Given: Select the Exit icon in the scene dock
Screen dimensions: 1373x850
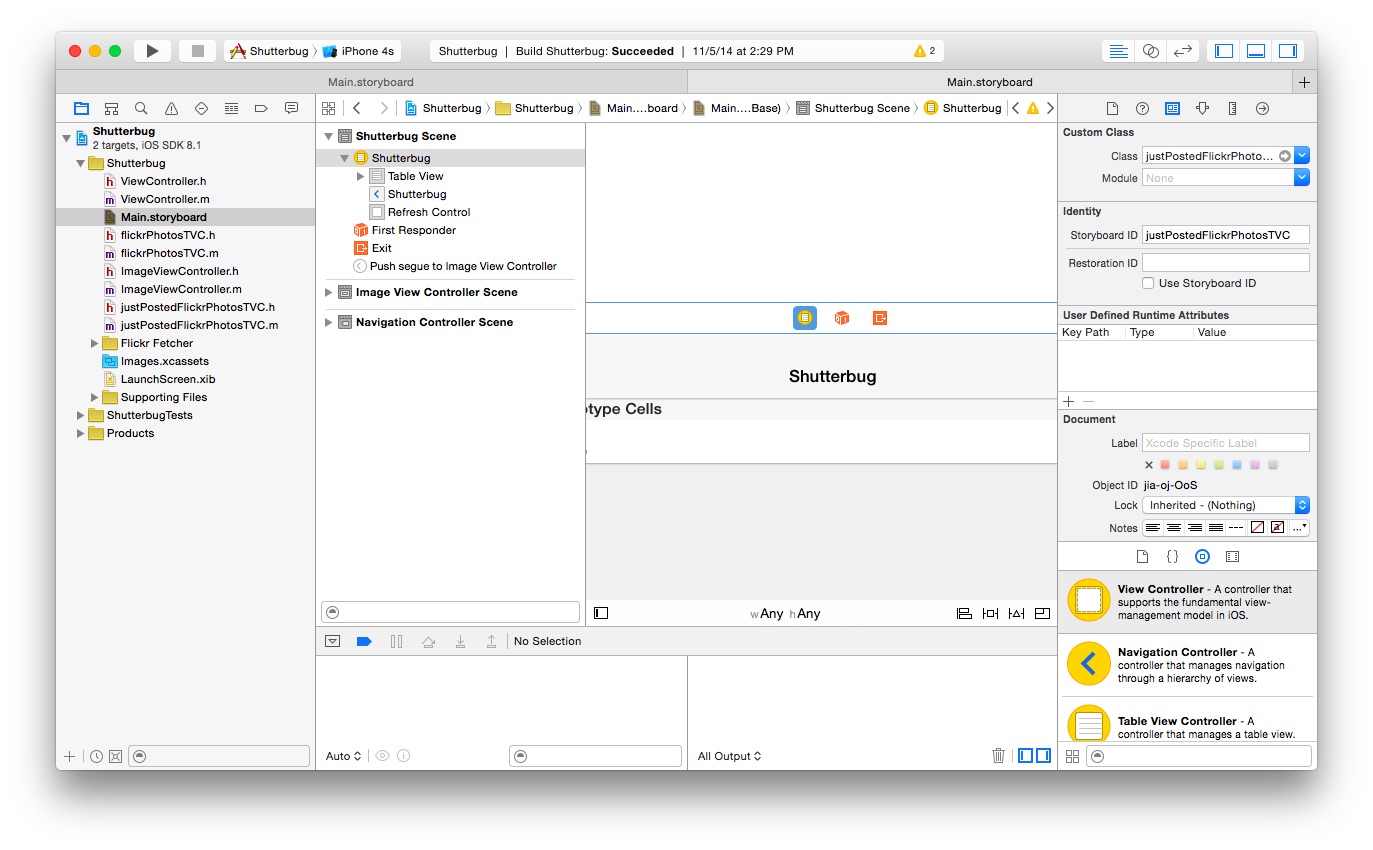Looking at the screenshot, I should pyautogui.click(x=880, y=318).
